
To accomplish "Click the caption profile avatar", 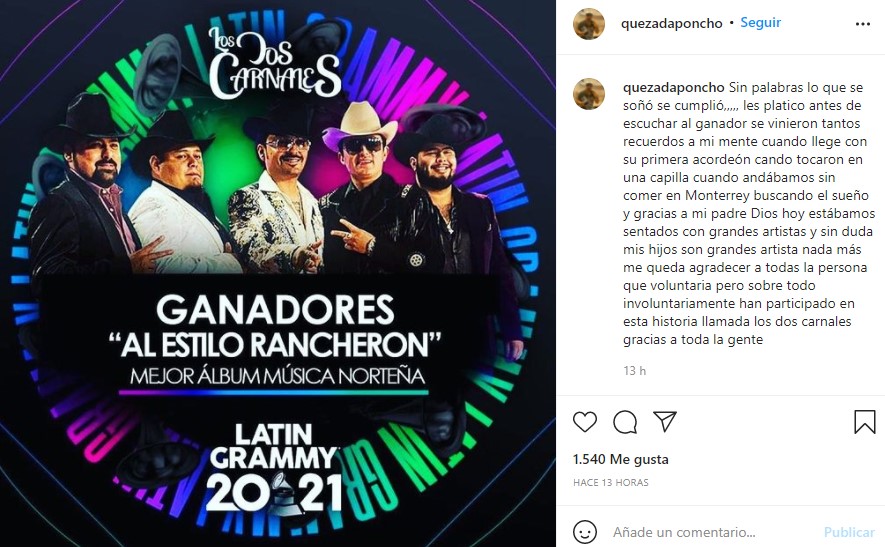I will [x=589, y=94].
